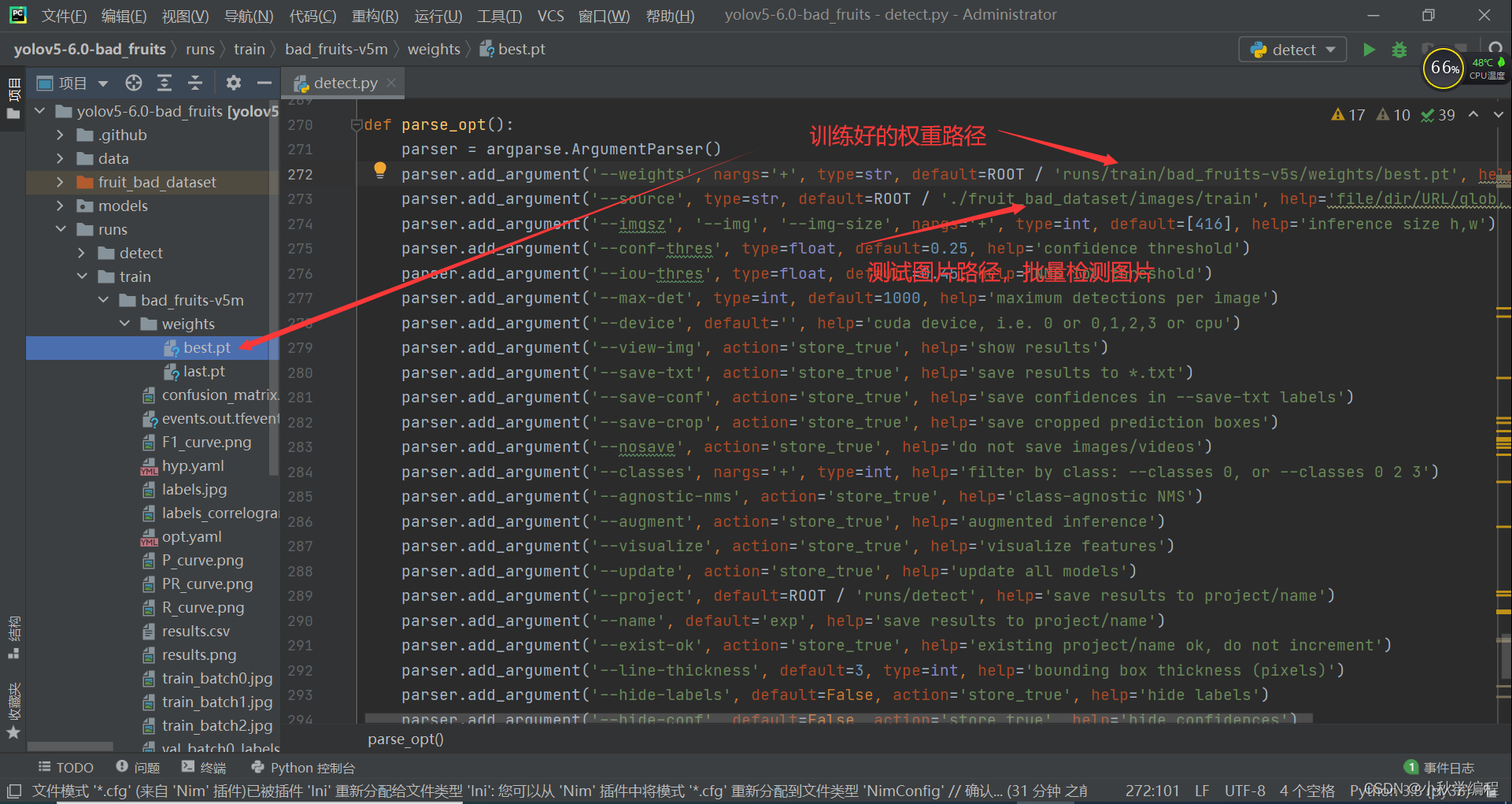Open the detect run configuration dropdown

pos(1292,50)
